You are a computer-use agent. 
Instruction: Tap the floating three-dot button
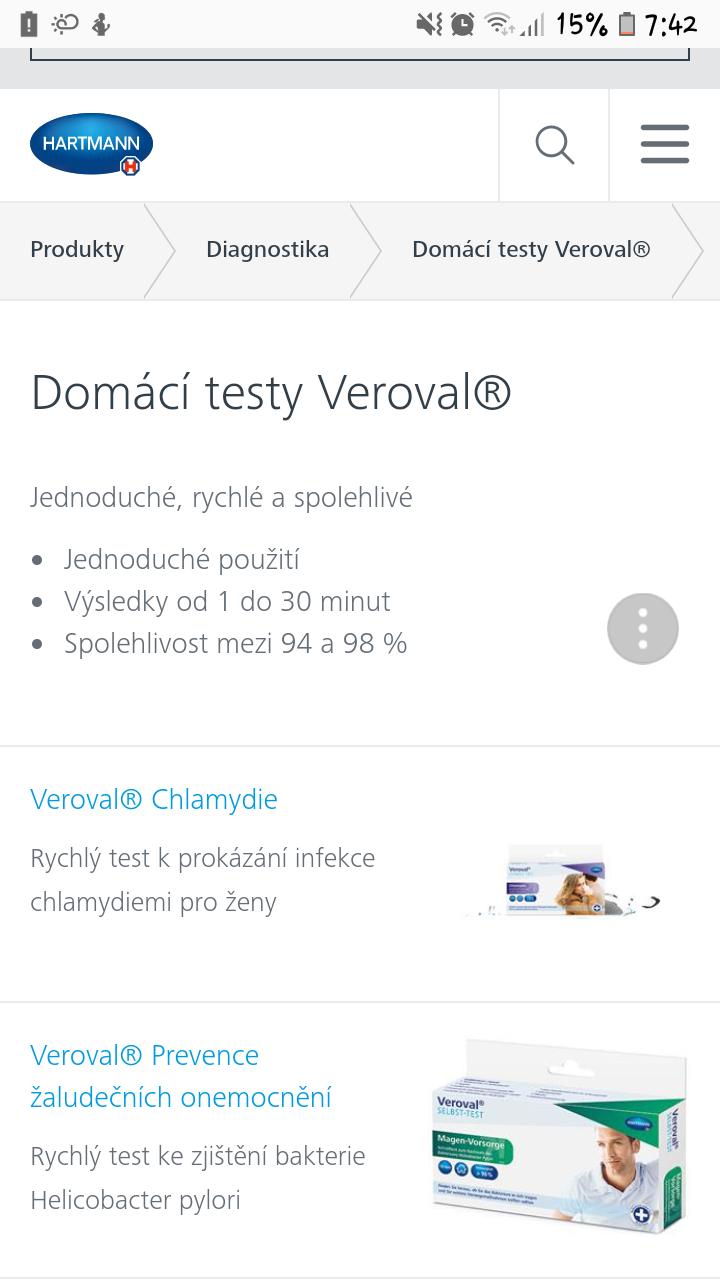[643, 629]
